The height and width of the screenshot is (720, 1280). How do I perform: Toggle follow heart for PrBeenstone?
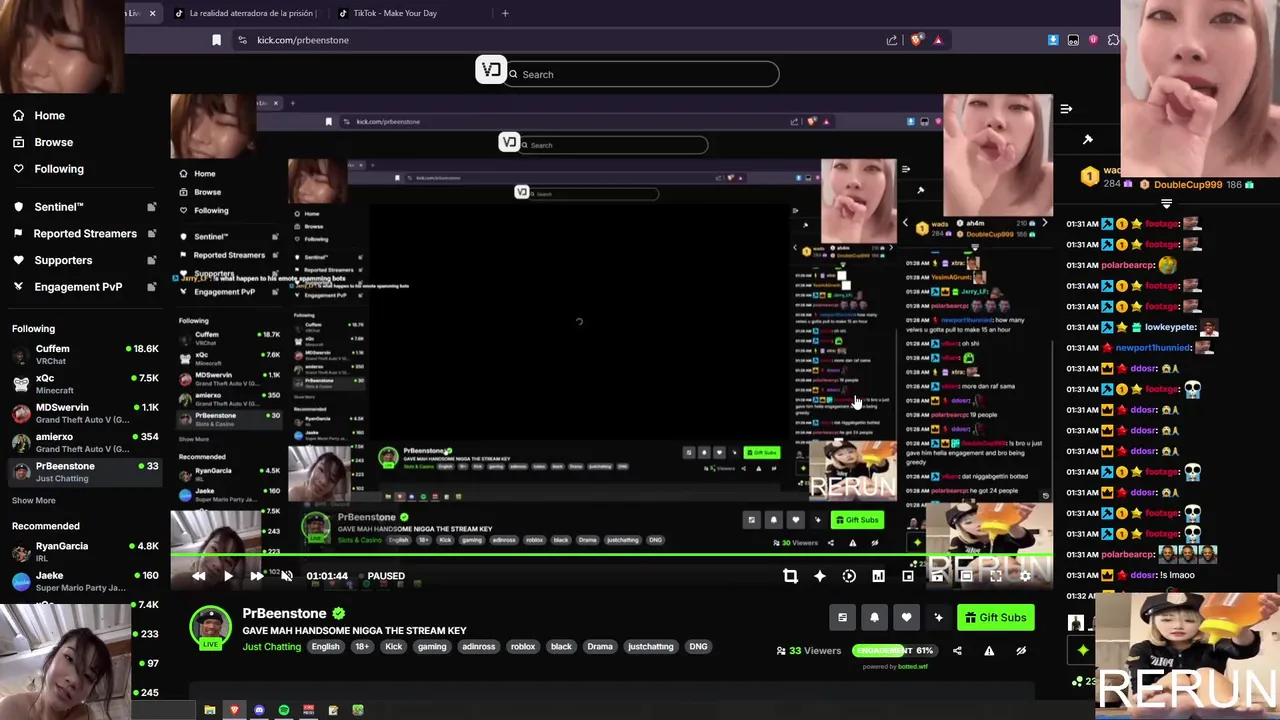click(906, 618)
